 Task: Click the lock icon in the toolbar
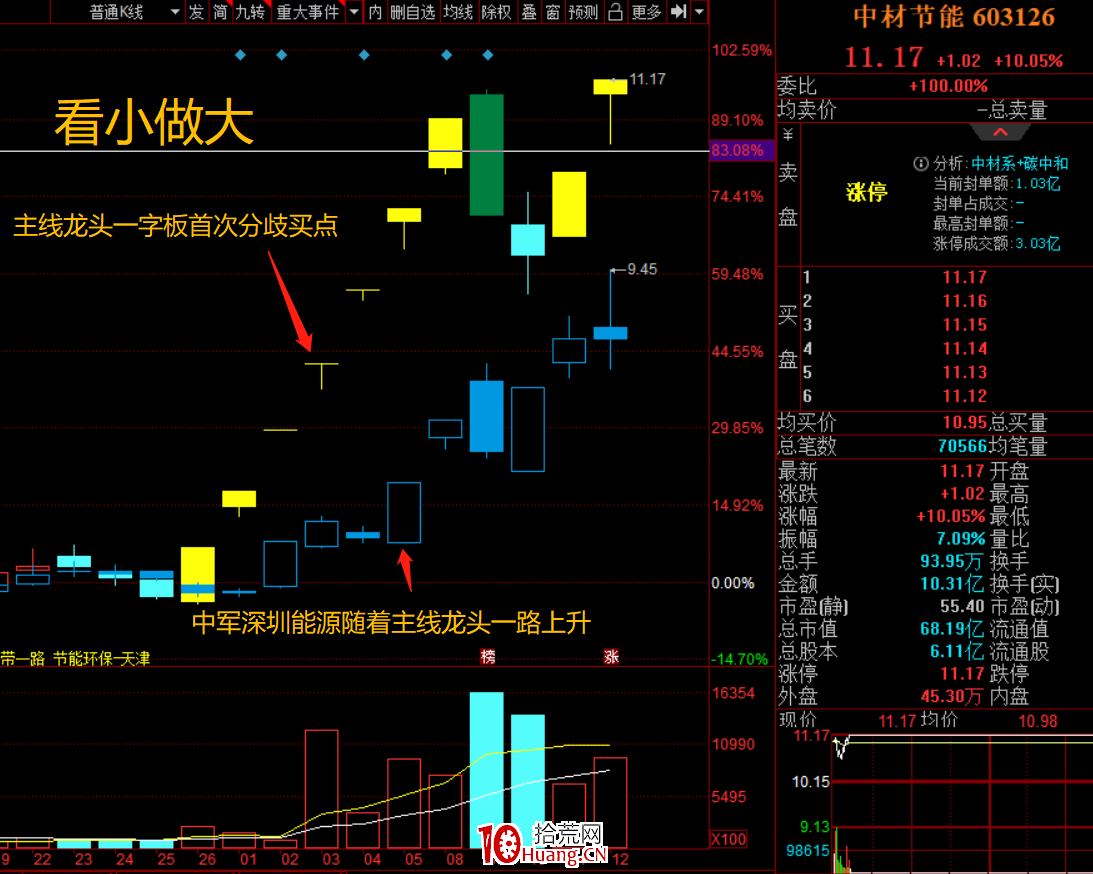click(615, 13)
